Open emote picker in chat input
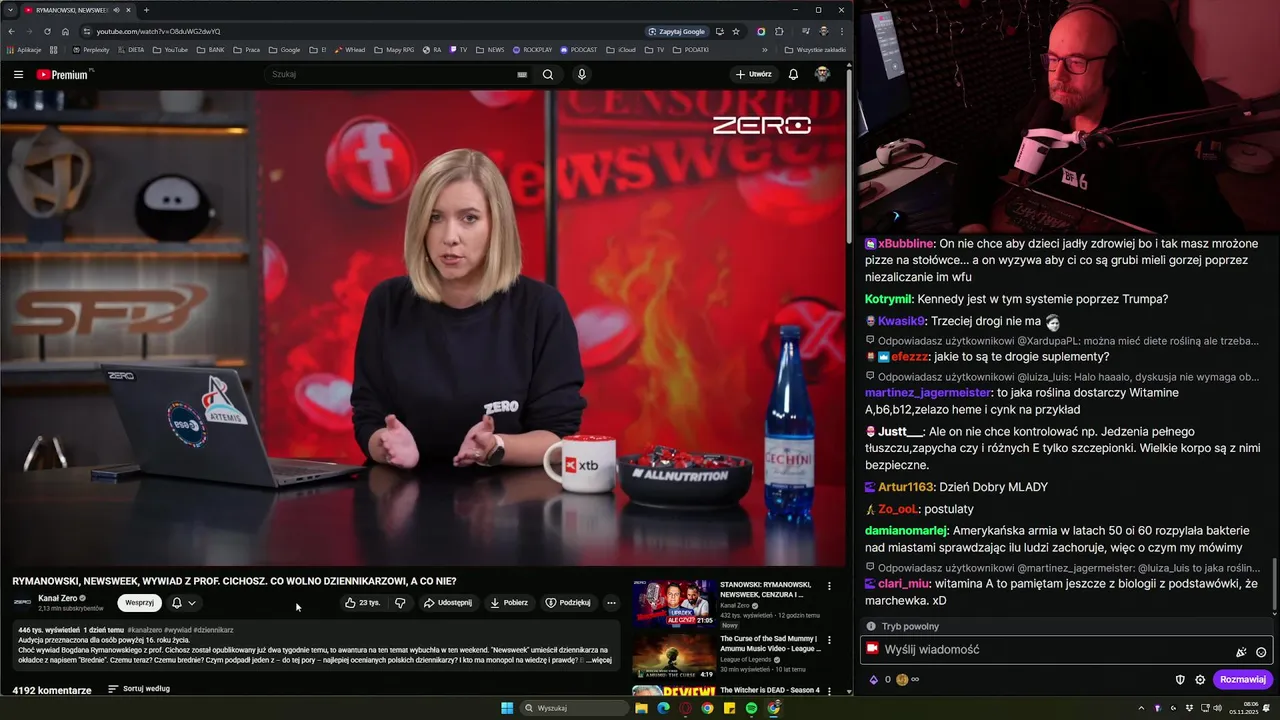Screen dimensions: 1280x720 pyautogui.click(x=1261, y=652)
